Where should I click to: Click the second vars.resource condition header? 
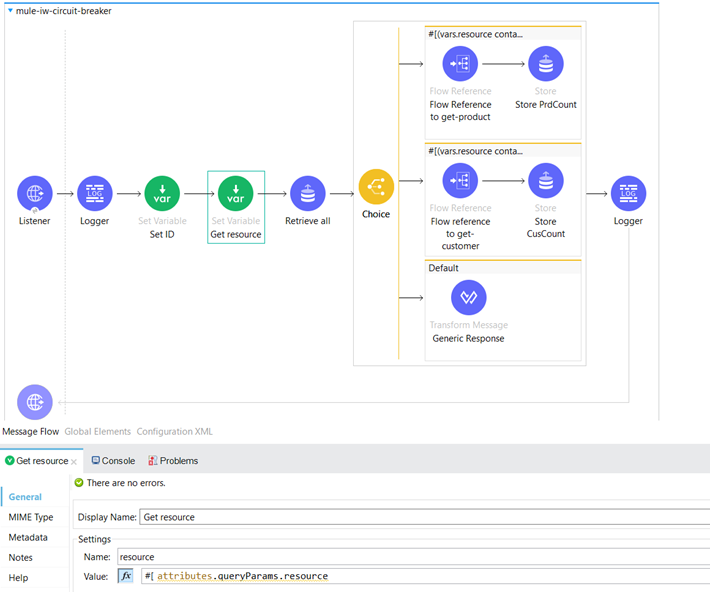[503, 151]
